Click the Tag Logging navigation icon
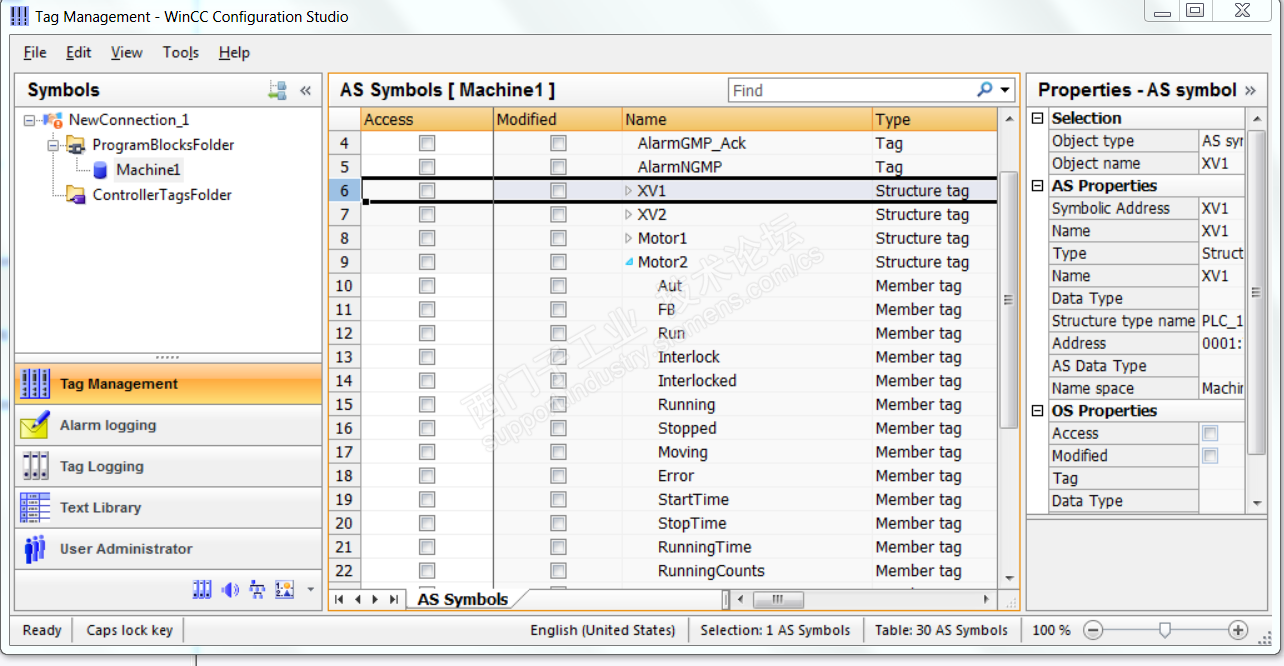Screen dimensions: 1284x666 coord(35,466)
